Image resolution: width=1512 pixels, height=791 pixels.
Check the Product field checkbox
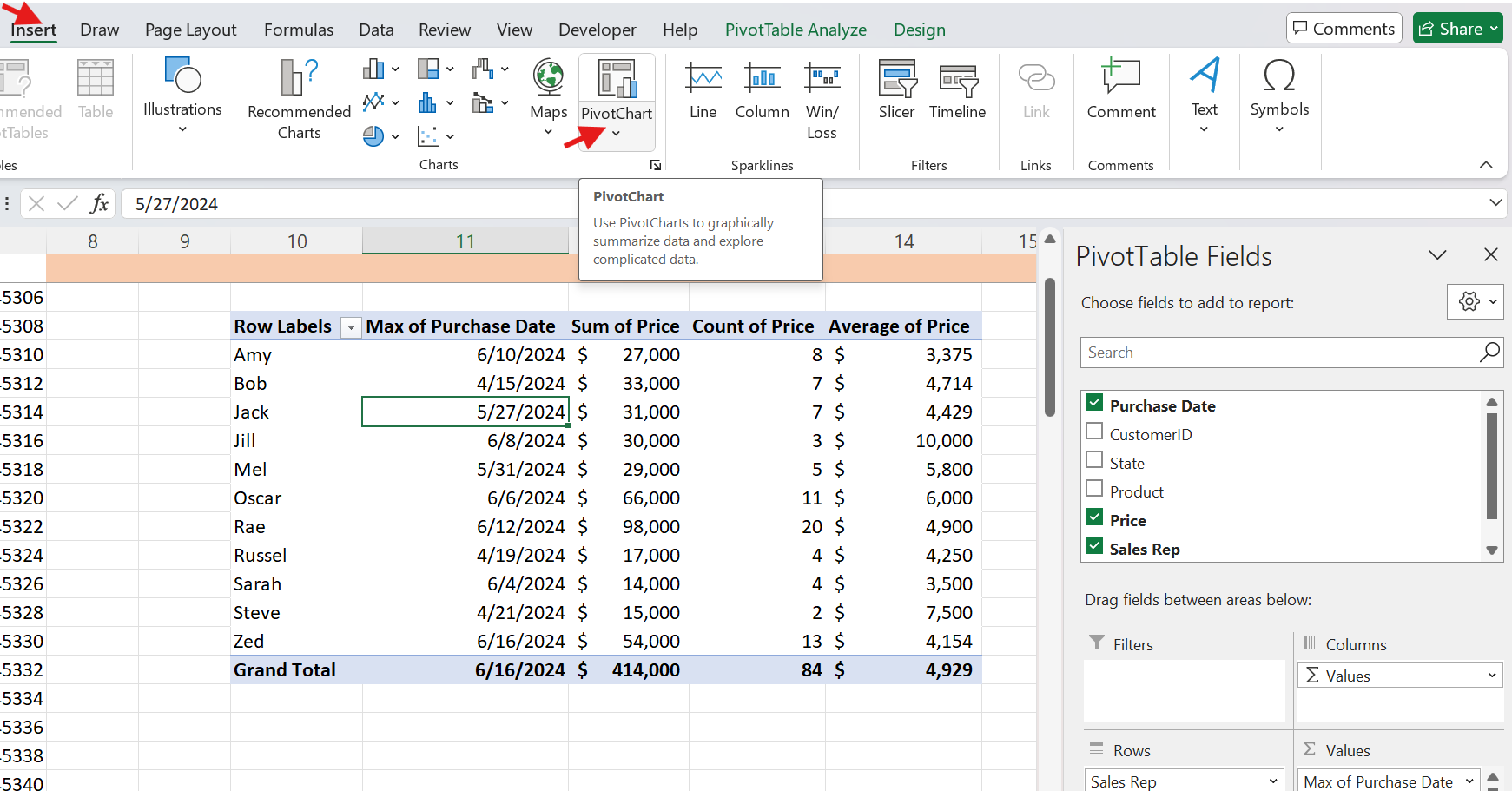point(1094,488)
